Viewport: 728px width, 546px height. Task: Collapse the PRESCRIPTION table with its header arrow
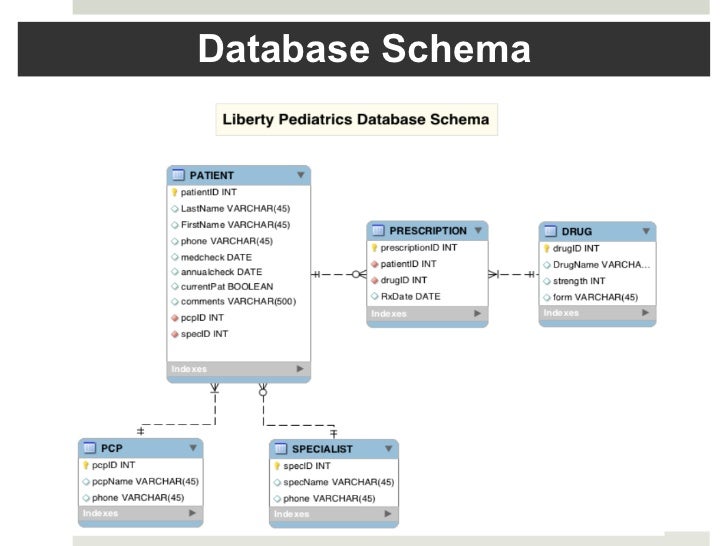click(x=478, y=230)
